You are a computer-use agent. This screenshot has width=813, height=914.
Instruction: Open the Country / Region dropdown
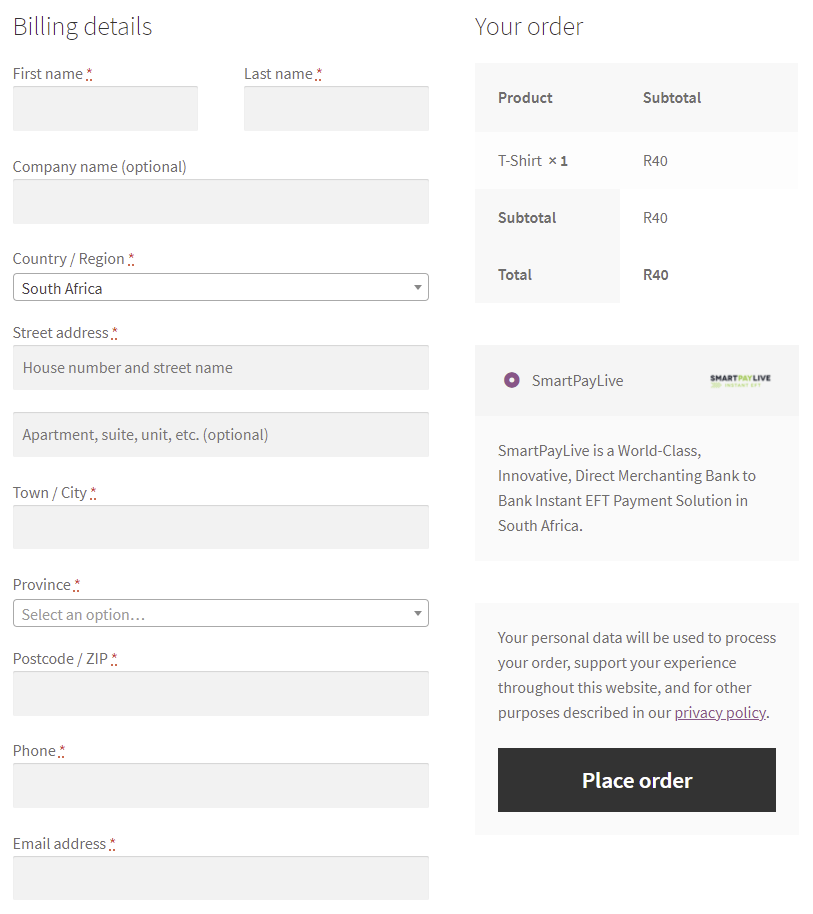point(220,287)
